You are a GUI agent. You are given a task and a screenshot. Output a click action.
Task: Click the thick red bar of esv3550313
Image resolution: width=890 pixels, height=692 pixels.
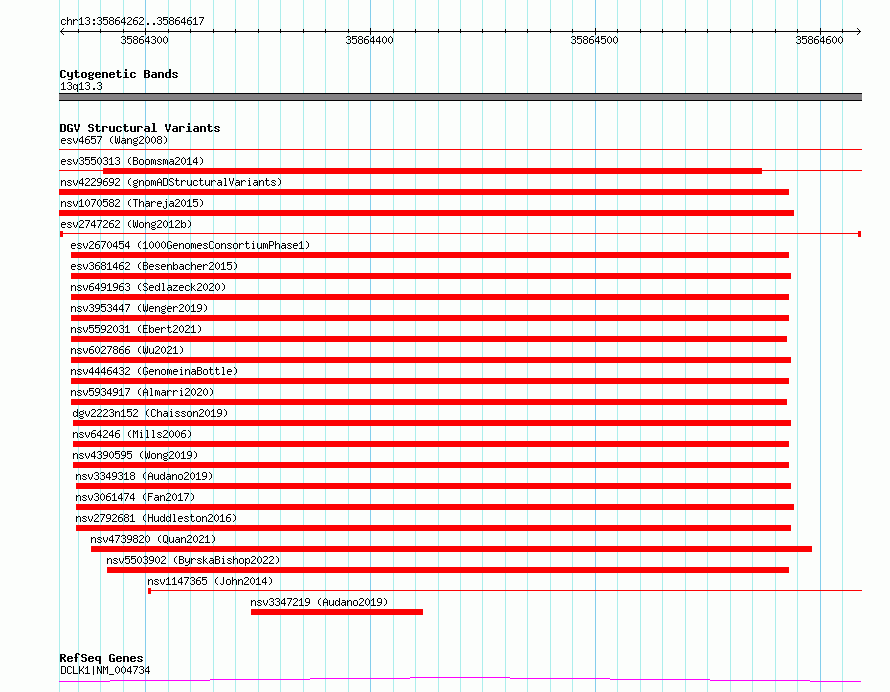(x=433, y=170)
